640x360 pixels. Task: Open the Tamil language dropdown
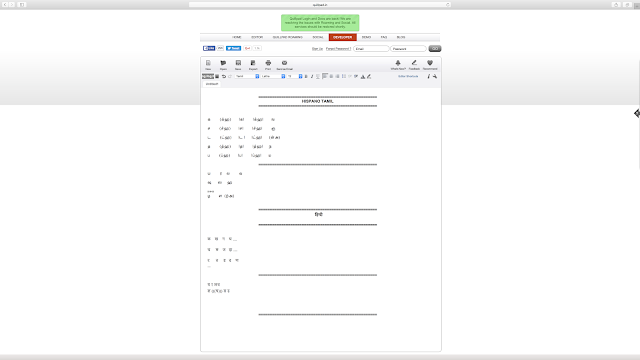tap(247, 76)
